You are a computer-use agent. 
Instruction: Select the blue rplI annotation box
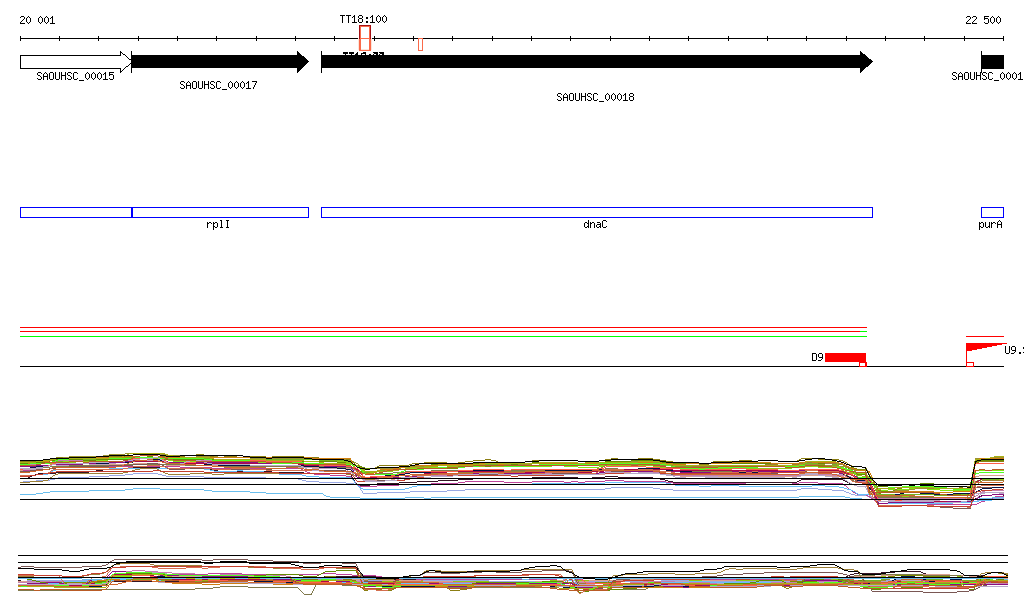(220, 212)
